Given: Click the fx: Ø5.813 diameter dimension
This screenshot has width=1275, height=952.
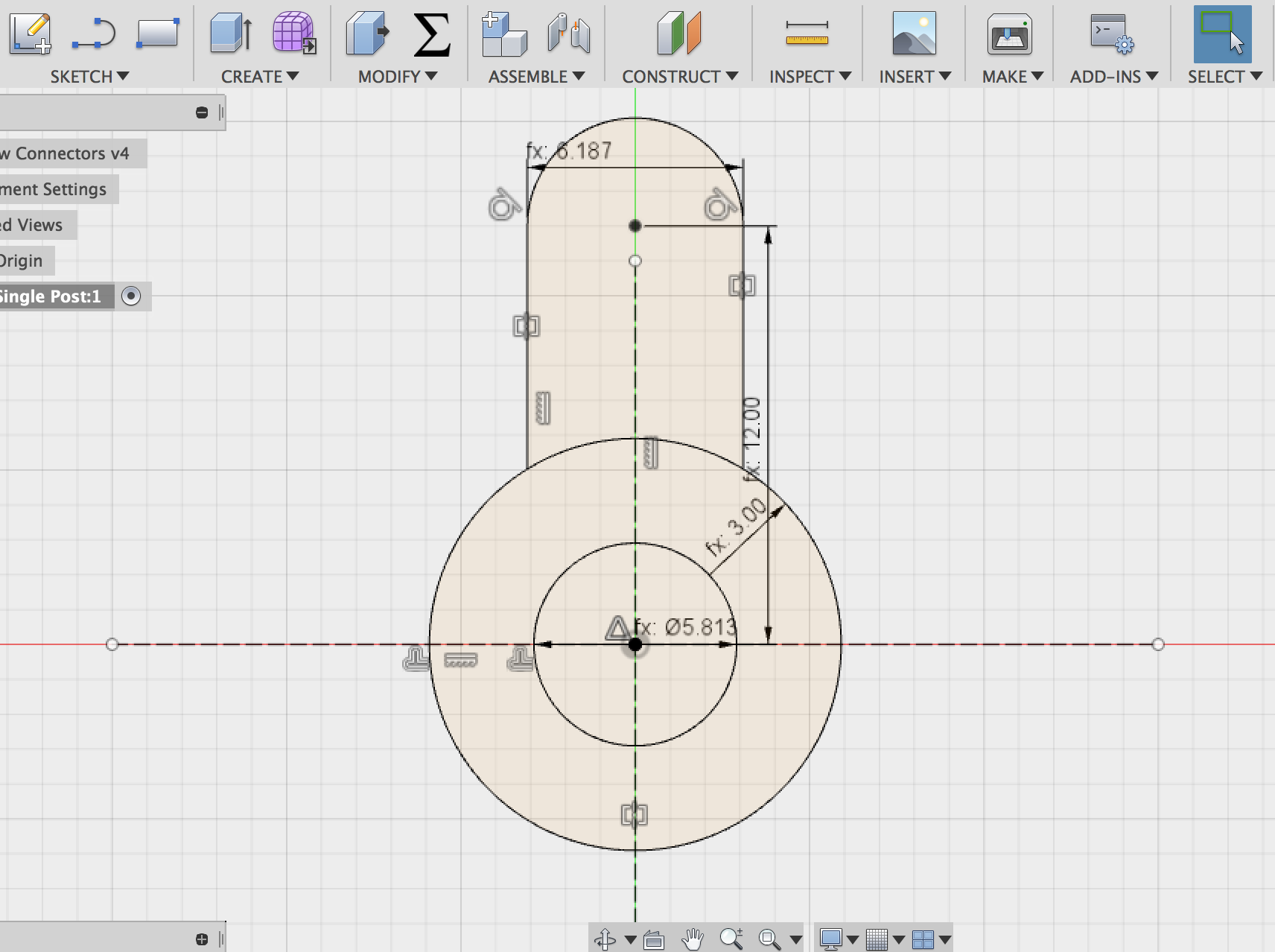Looking at the screenshot, I should (686, 627).
